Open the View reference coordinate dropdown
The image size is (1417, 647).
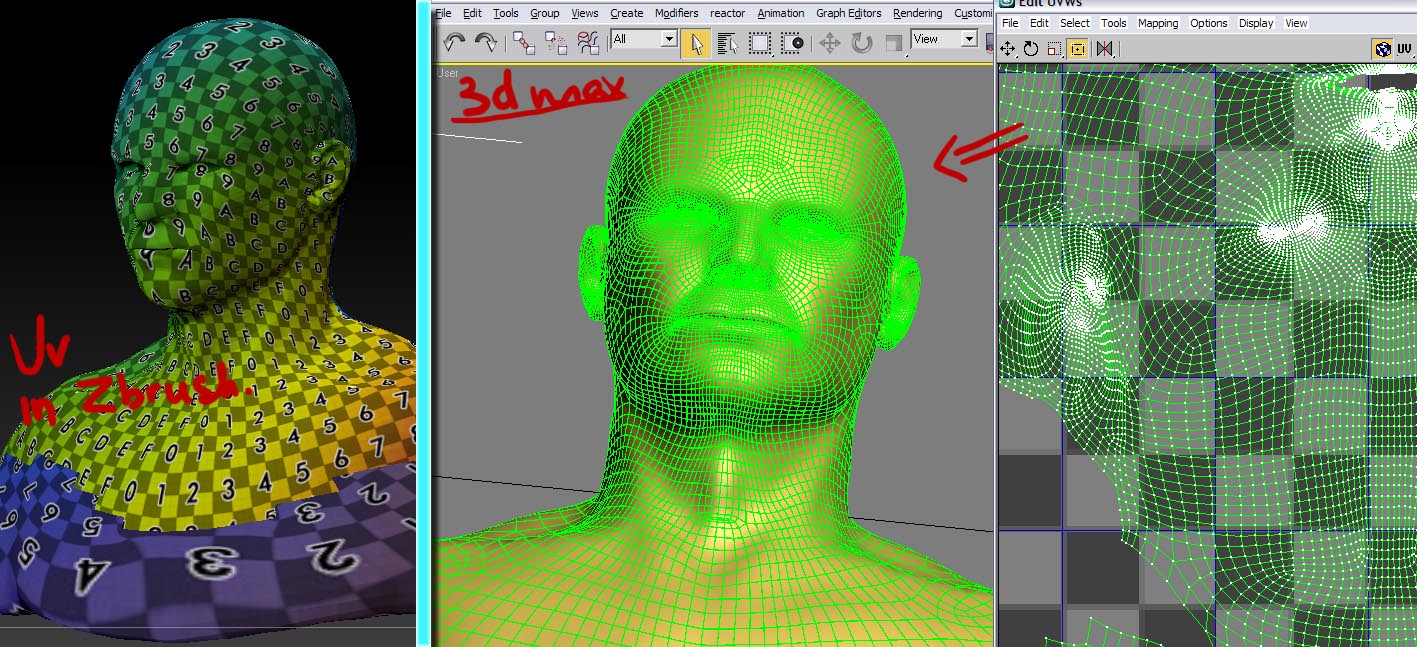coord(944,39)
